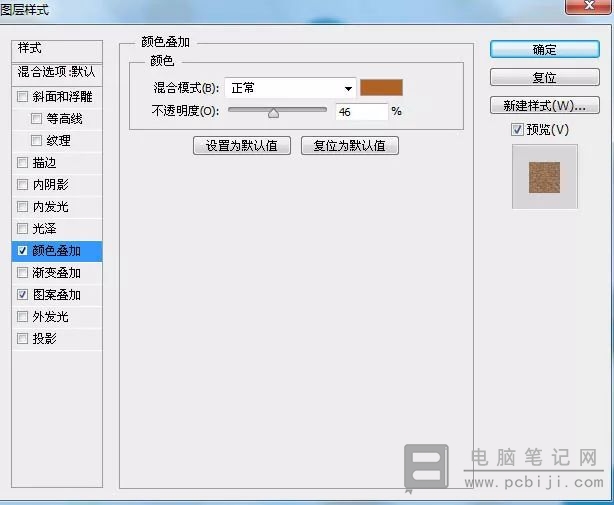Open the 斜面和浮雕 settings entry
614x505 pixels.
(x=63, y=97)
